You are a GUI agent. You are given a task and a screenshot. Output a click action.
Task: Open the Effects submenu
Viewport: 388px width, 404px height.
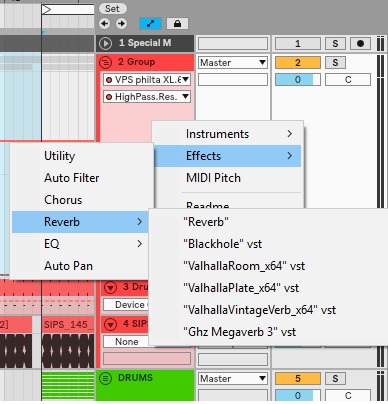pyautogui.click(x=228, y=156)
